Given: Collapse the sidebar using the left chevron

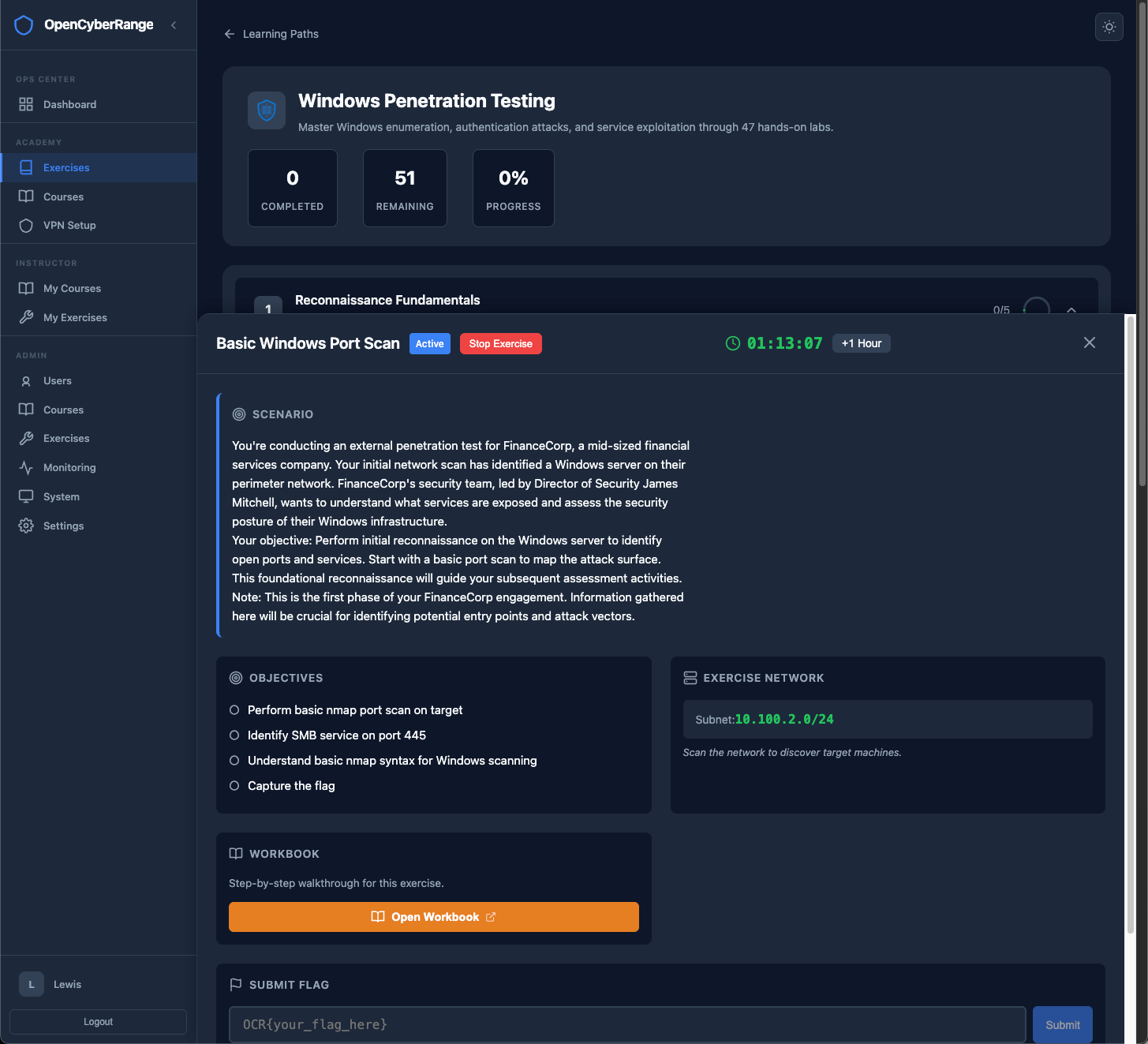Looking at the screenshot, I should tap(174, 25).
